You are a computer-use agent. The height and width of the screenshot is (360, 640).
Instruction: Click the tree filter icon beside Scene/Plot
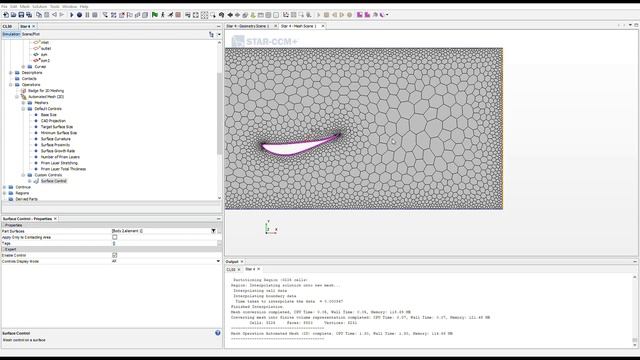tap(211, 35)
